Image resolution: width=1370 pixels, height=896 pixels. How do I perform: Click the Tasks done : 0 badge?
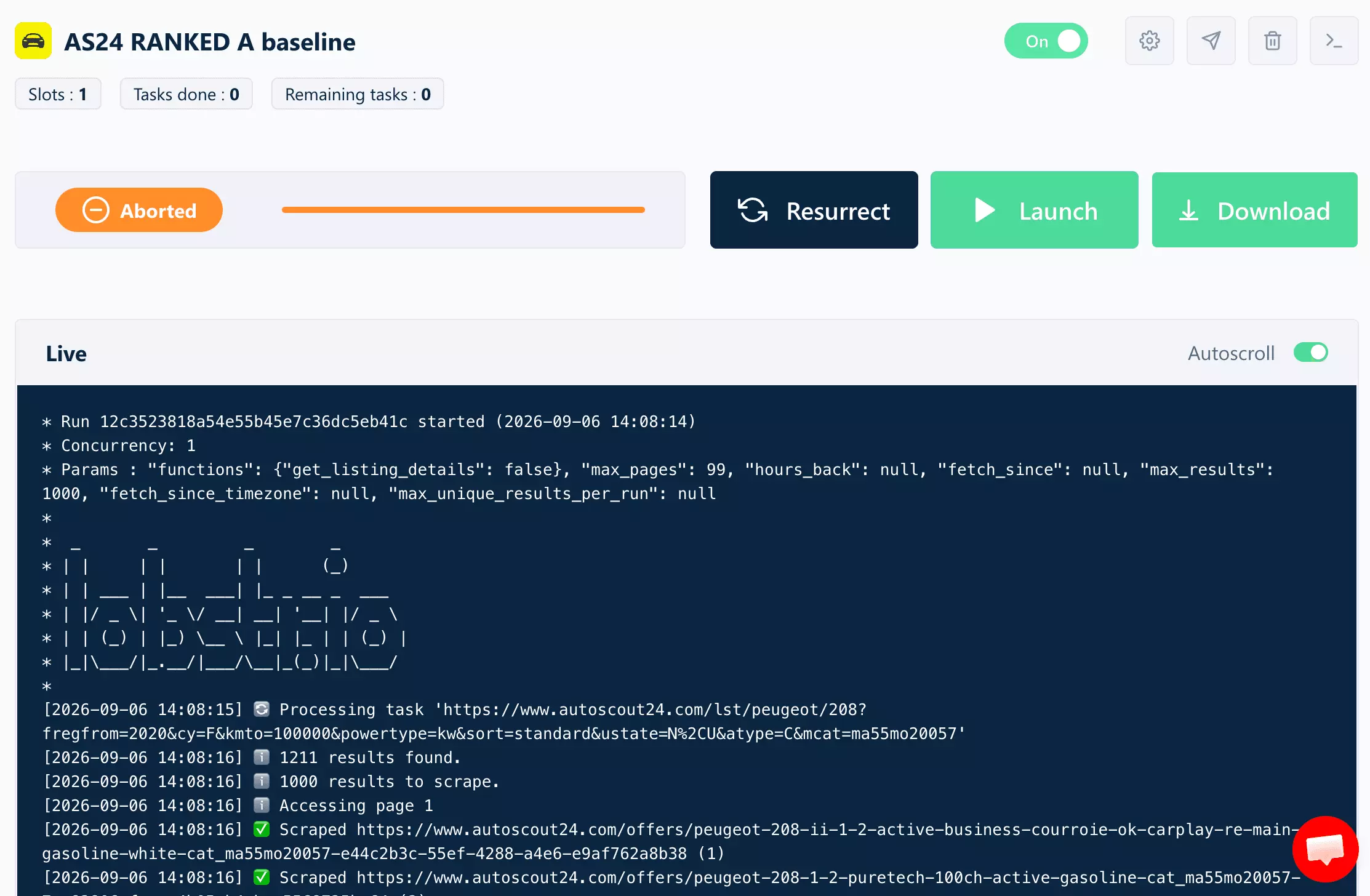pos(186,94)
